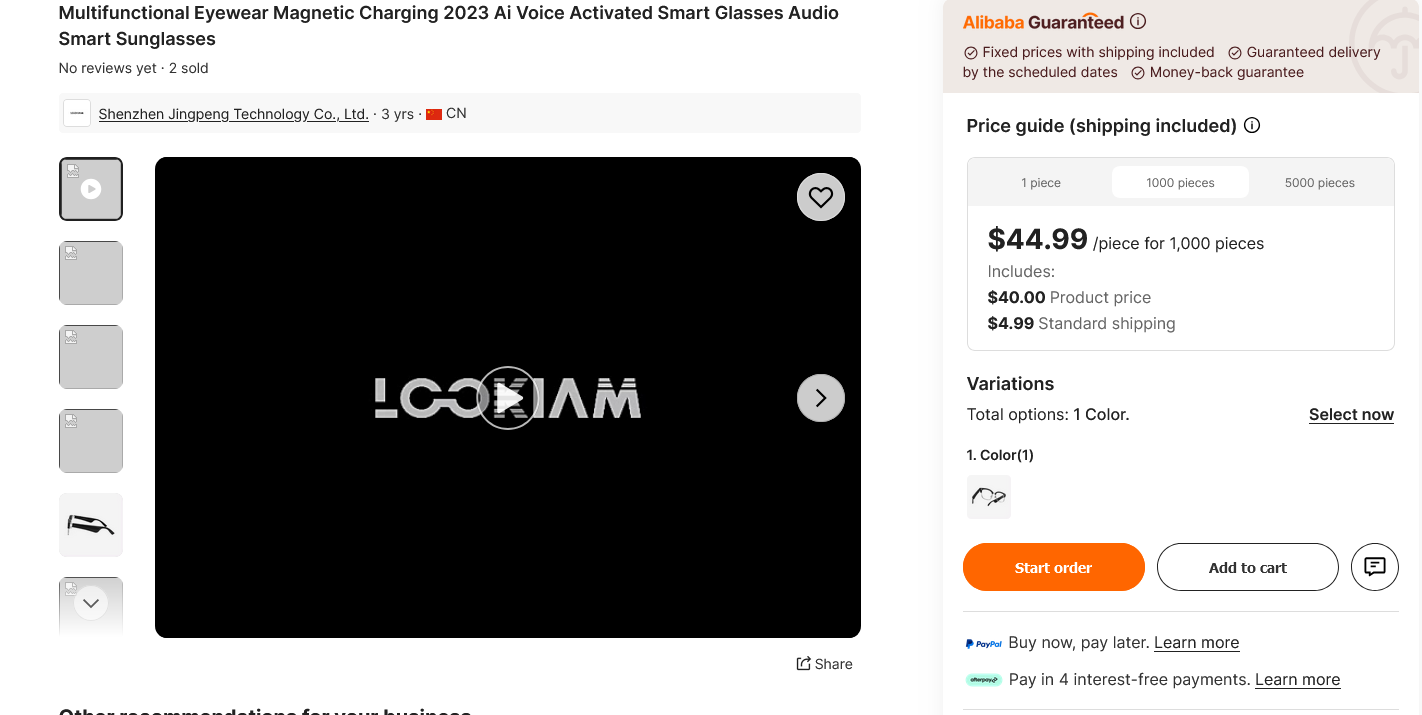The height and width of the screenshot is (715, 1422).
Task: Select the sunglasses product thumbnail
Action: tap(91, 525)
